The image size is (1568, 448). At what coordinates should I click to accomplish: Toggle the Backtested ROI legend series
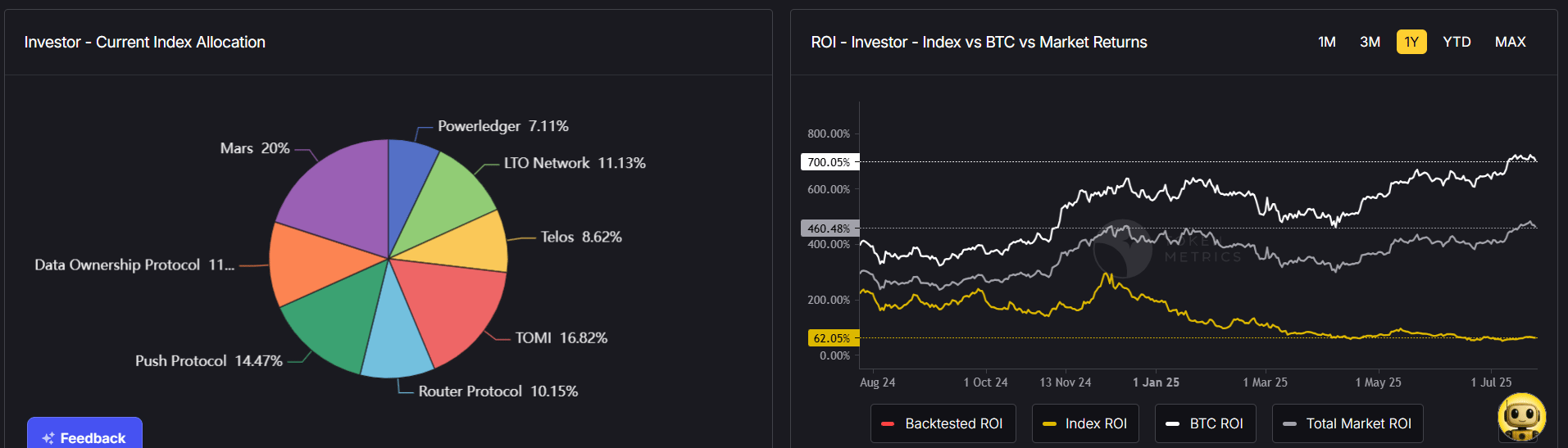(943, 423)
